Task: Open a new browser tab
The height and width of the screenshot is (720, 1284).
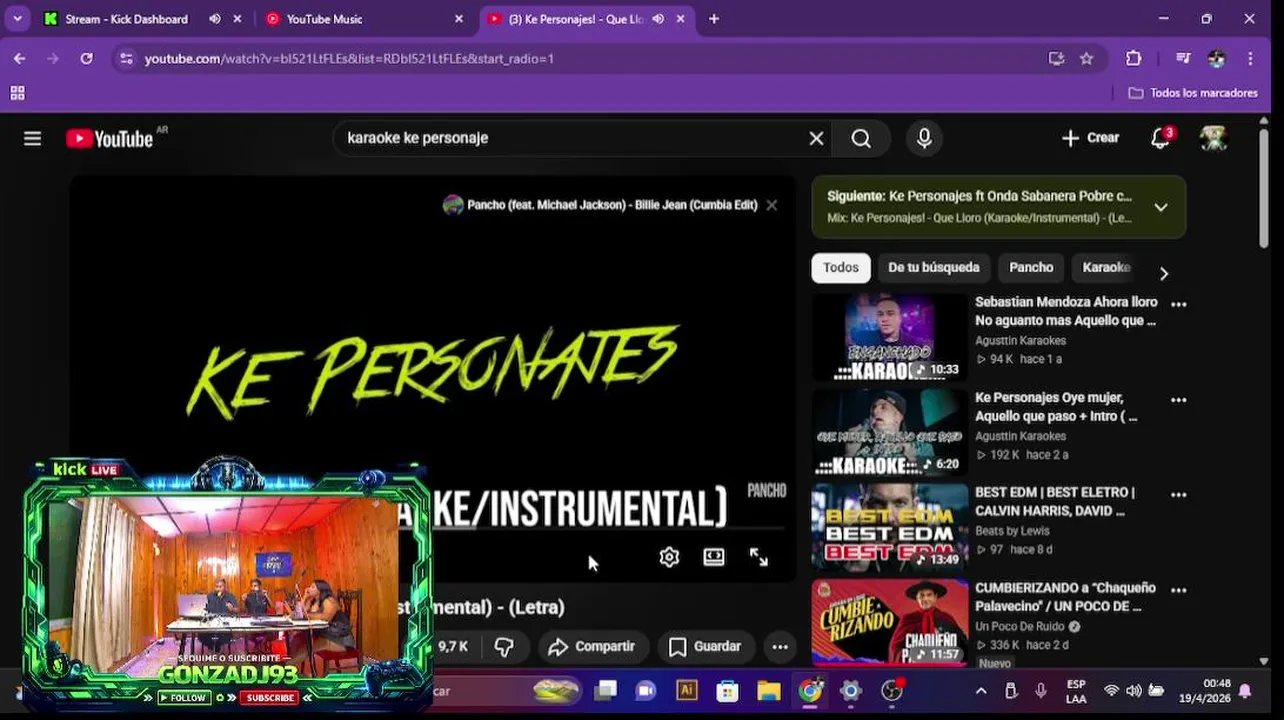Action: click(x=714, y=19)
